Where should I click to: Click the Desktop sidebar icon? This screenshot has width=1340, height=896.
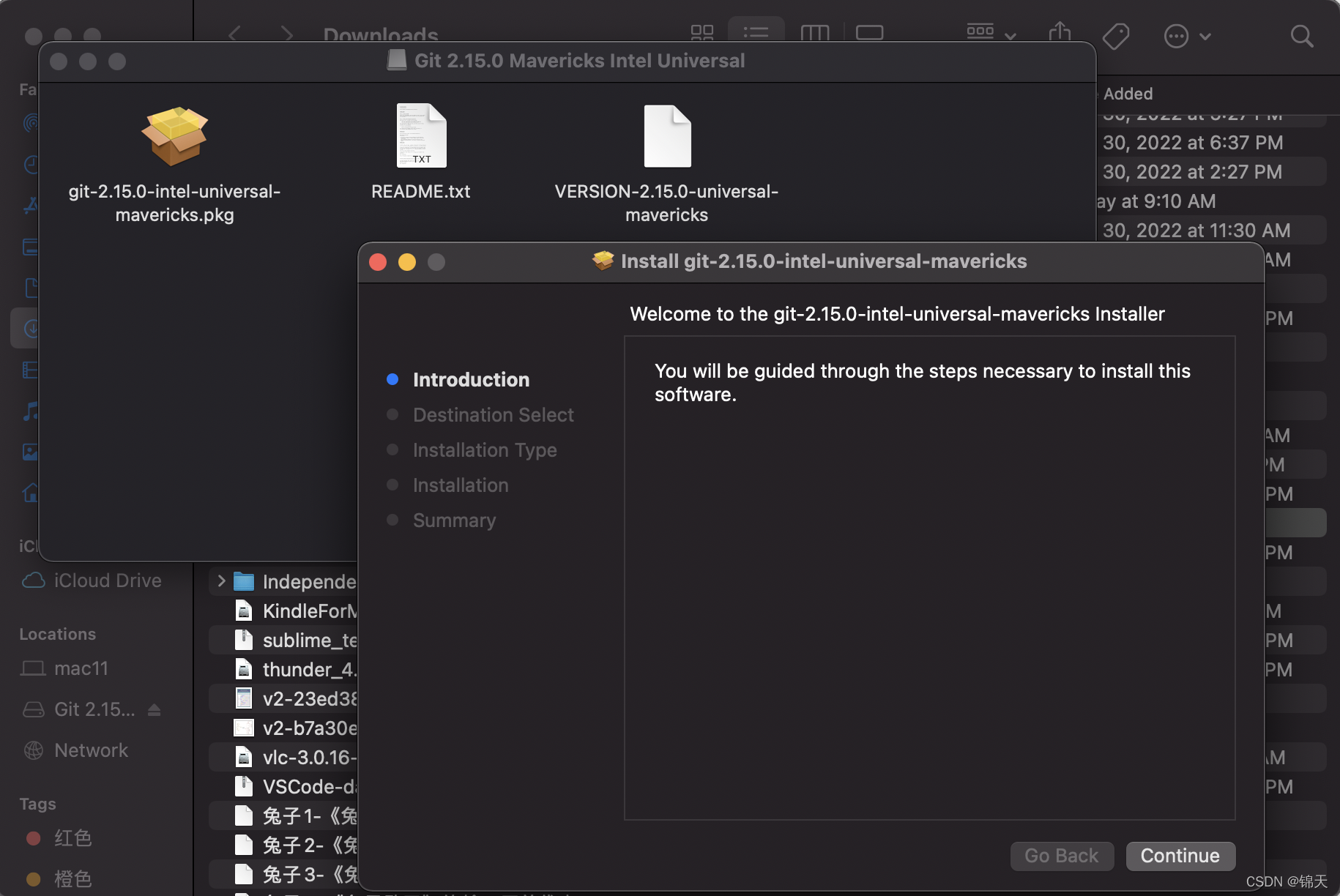tap(31, 247)
